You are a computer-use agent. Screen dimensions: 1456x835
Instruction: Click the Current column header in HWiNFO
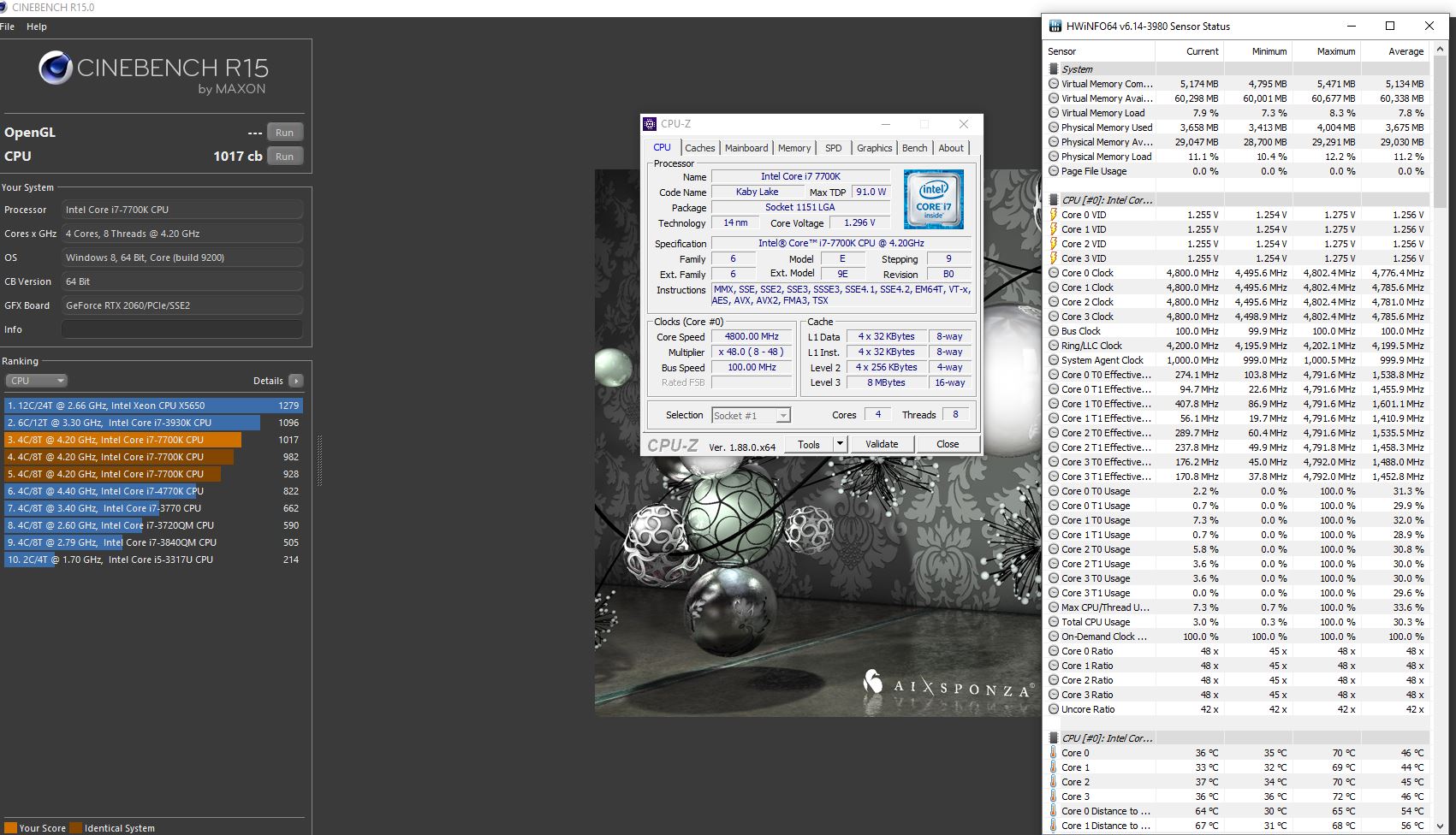(x=1190, y=51)
